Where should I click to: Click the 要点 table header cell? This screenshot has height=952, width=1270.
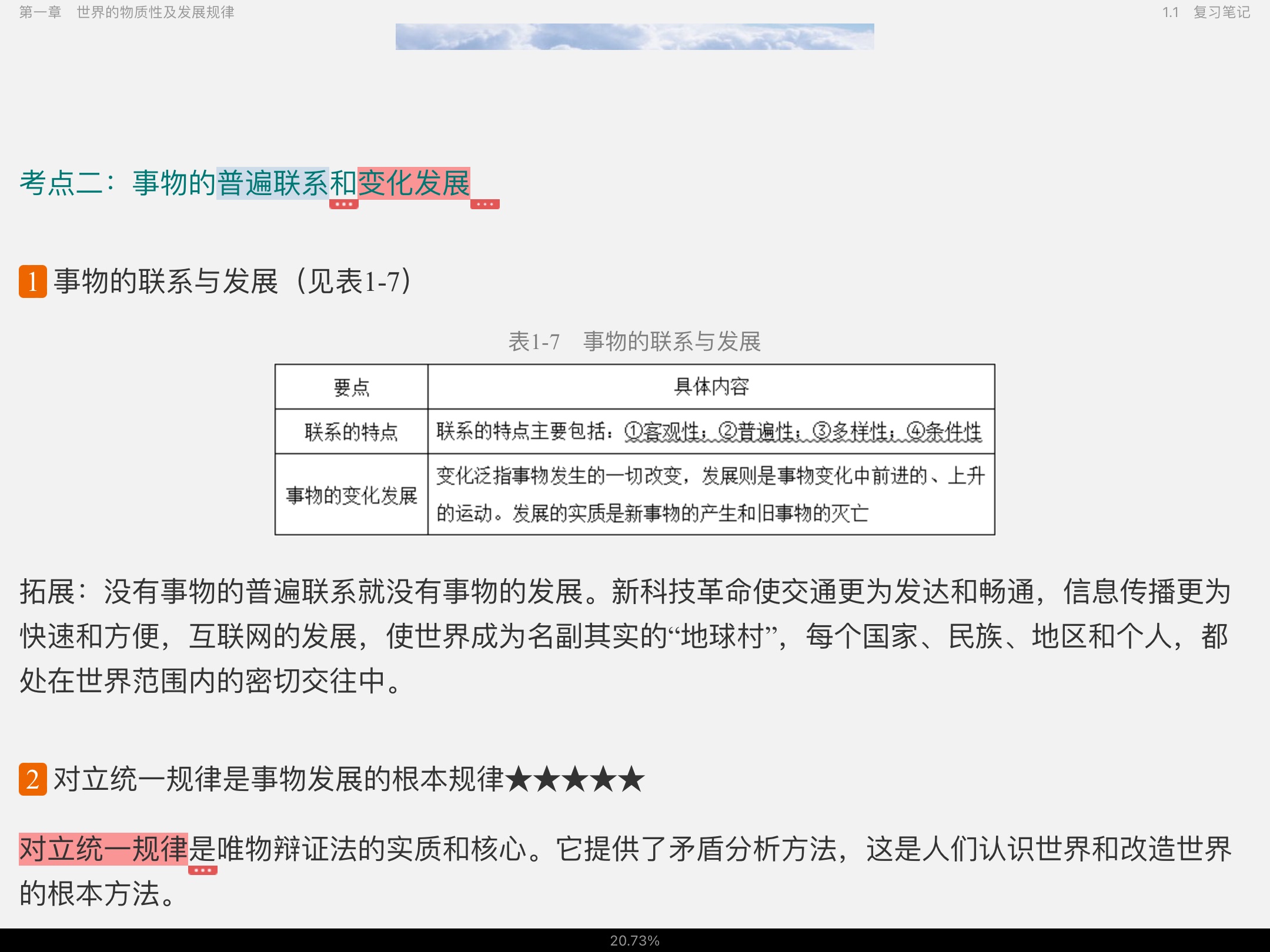point(352,387)
